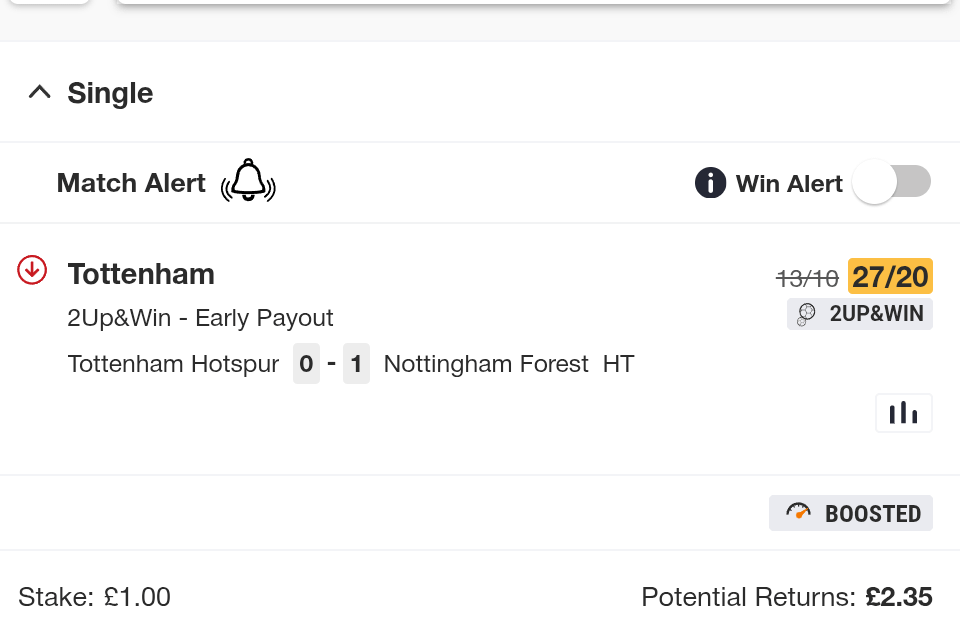960x631 pixels.
Task: Open the match statistics bar chart icon
Action: pyautogui.click(x=903, y=412)
